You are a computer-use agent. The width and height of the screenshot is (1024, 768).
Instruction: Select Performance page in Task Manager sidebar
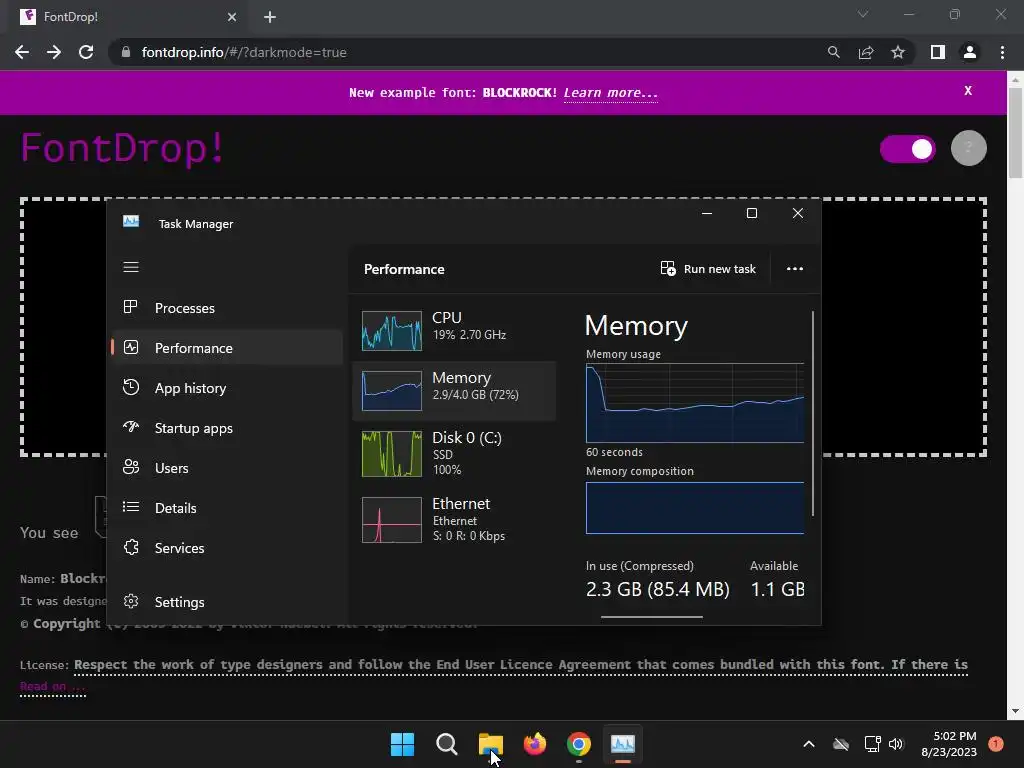click(228, 348)
